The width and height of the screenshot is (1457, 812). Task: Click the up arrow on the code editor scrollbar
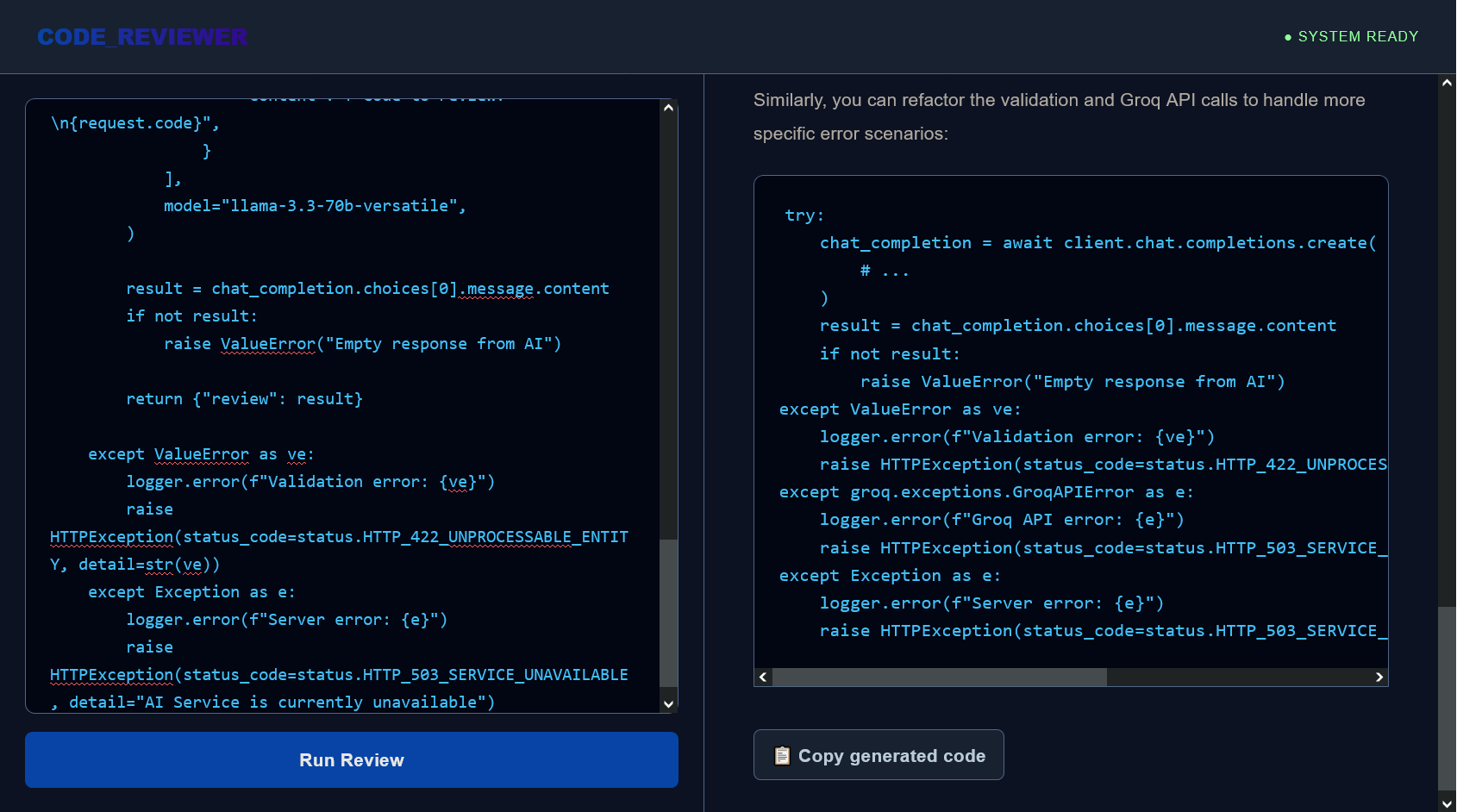coord(668,107)
